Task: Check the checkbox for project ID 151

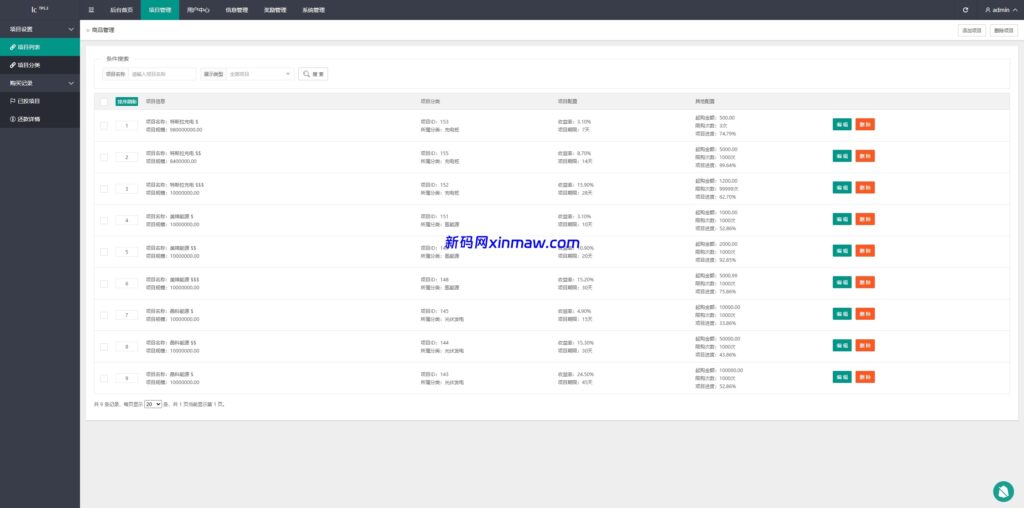Action: point(104,220)
